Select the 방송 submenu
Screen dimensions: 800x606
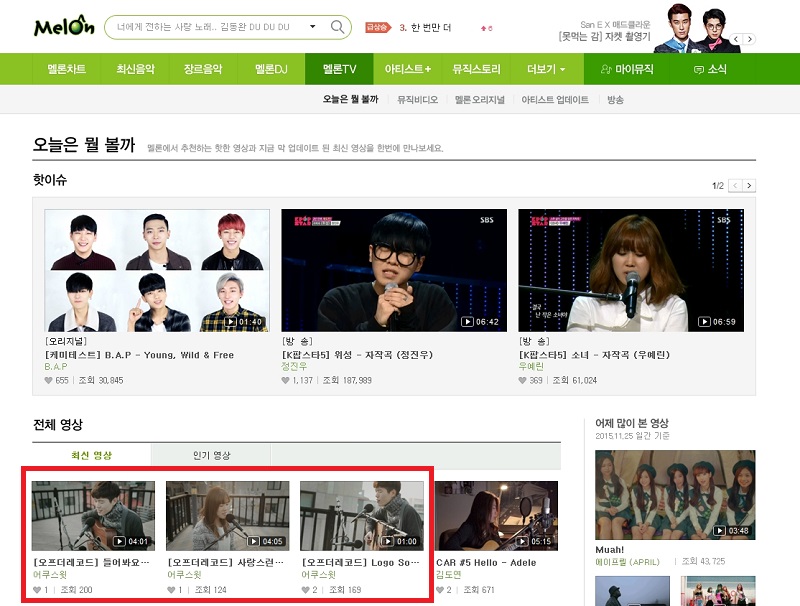pyautogui.click(x=615, y=99)
